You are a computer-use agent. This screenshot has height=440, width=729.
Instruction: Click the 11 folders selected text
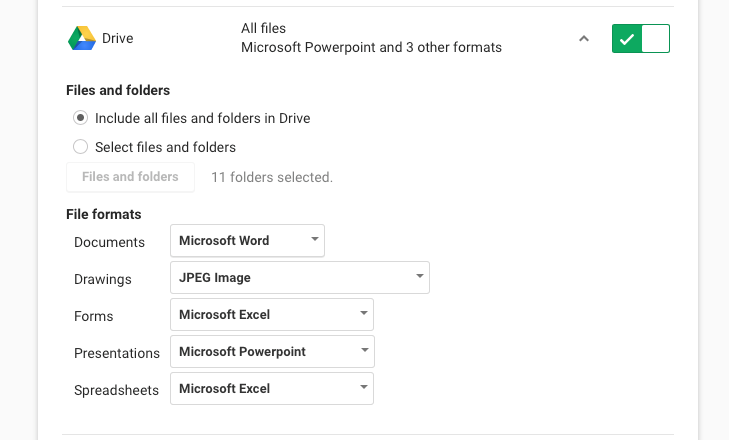pyautogui.click(x=272, y=177)
